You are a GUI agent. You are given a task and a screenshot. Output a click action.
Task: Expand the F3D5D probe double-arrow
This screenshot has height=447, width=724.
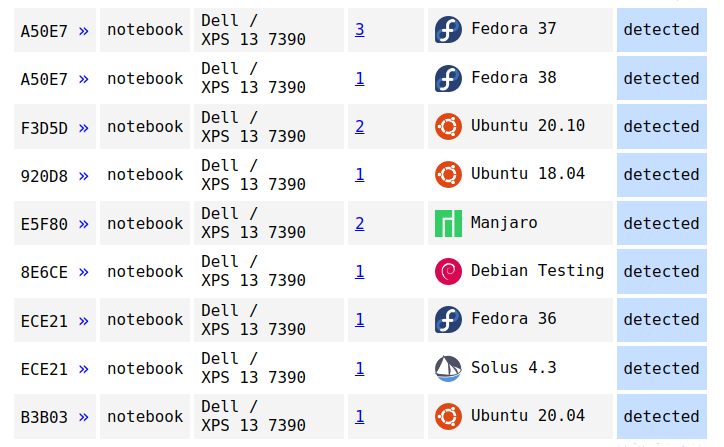83,127
